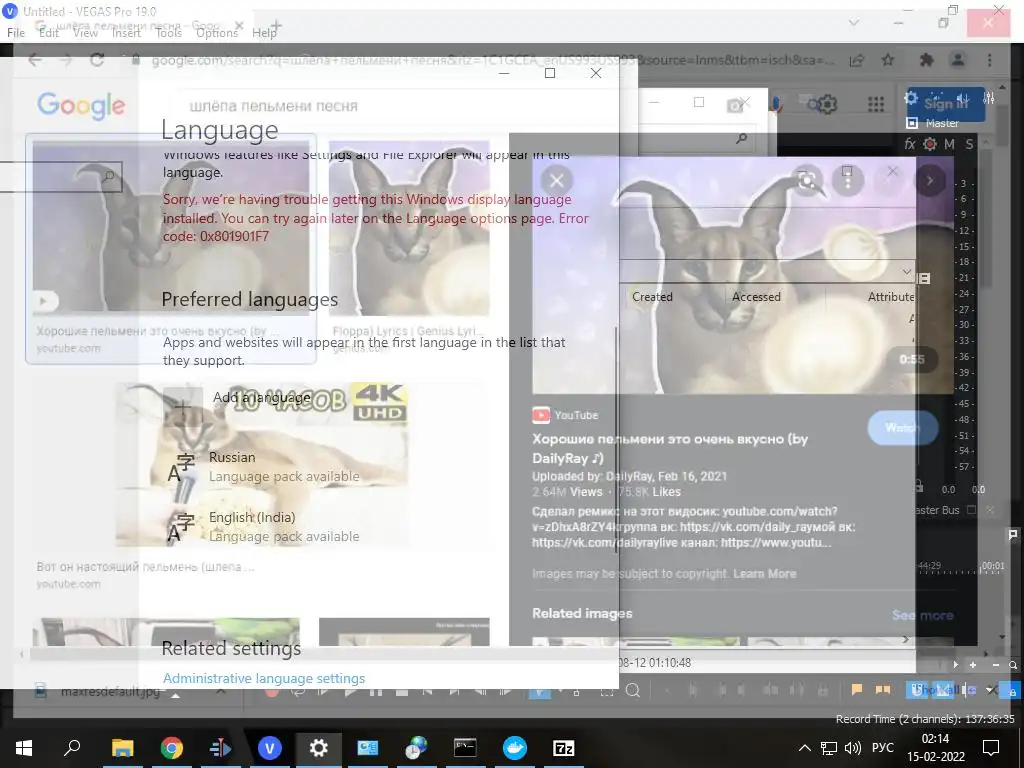Open the Edit menu in VEGAS Pro

pyautogui.click(x=48, y=33)
